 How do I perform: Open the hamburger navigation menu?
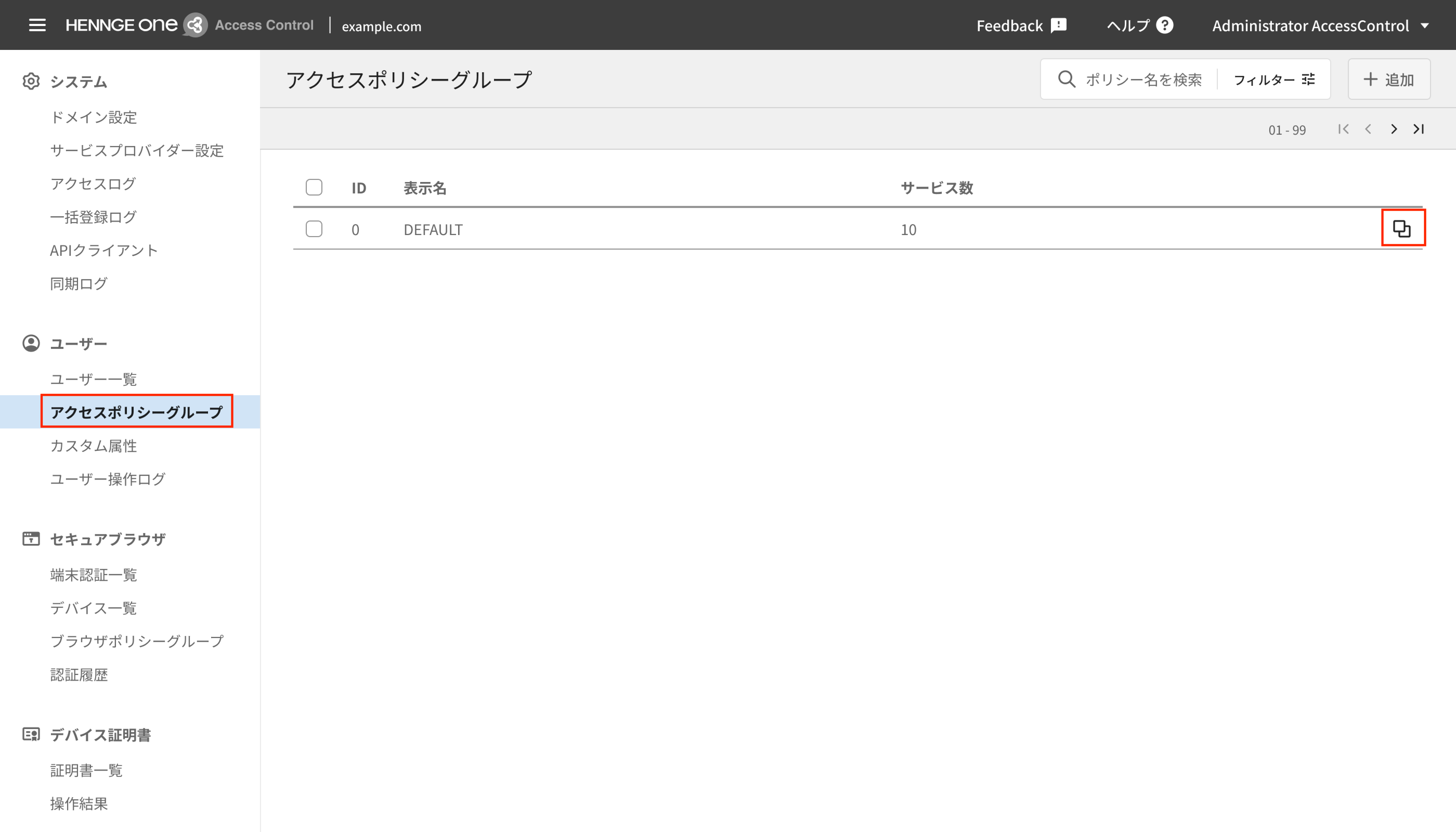(37, 25)
